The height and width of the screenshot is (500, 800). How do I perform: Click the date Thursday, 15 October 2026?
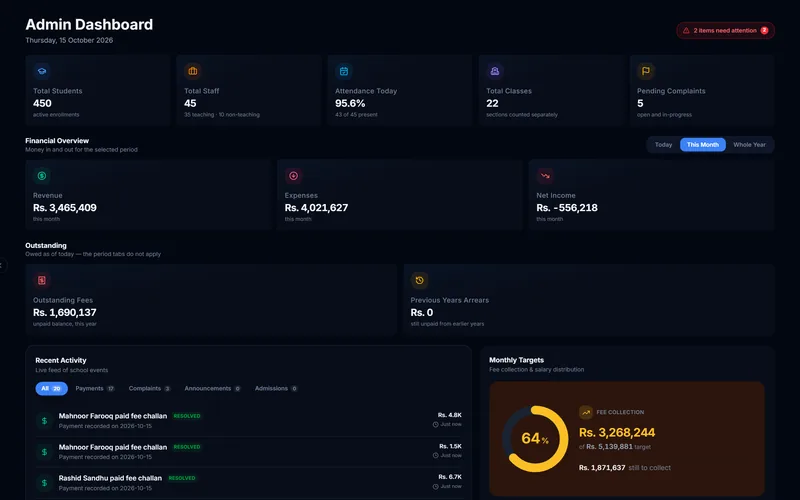tap(69, 40)
